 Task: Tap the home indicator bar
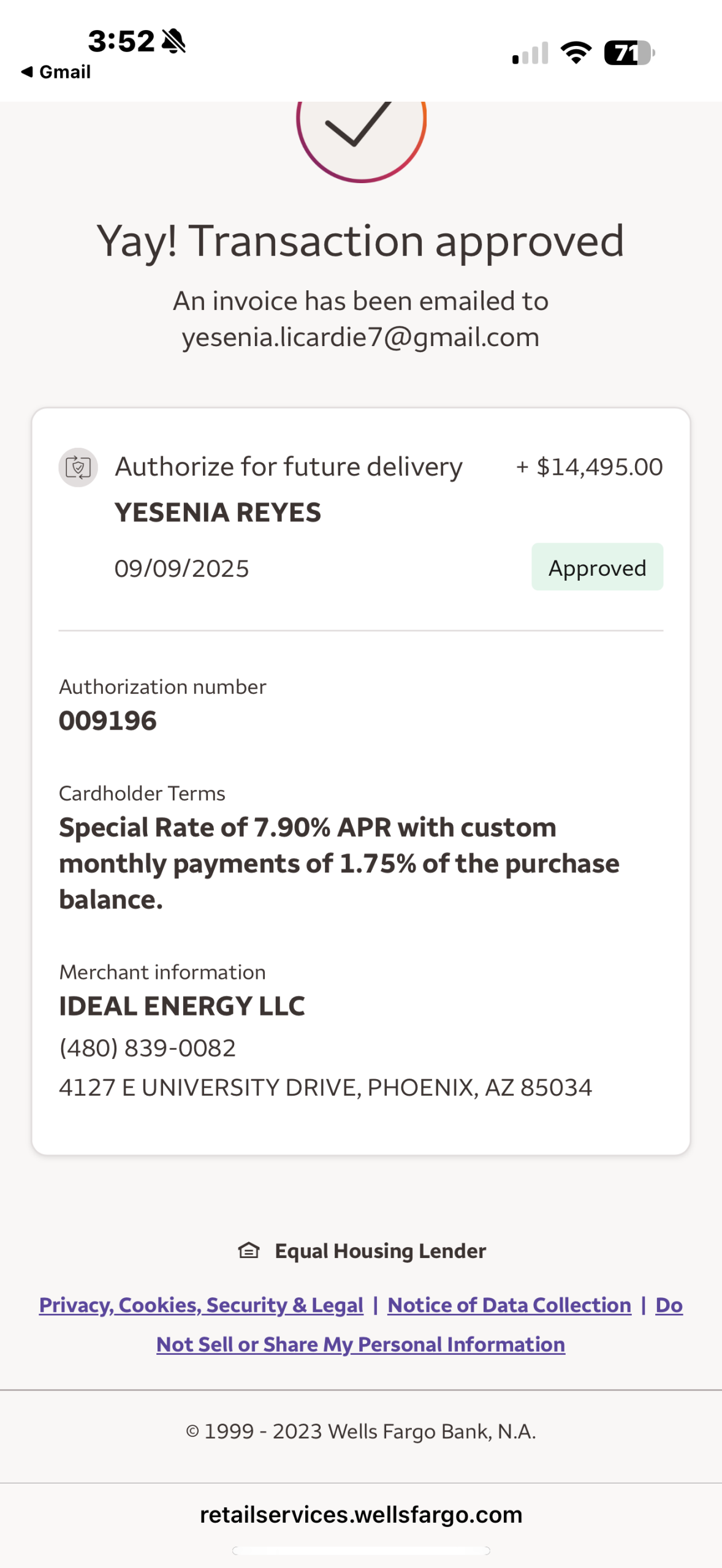click(361, 1550)
